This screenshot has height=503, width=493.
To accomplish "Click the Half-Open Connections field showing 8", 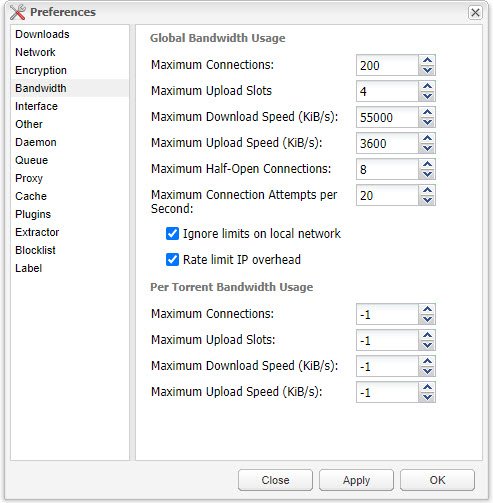I will [387, 169].
